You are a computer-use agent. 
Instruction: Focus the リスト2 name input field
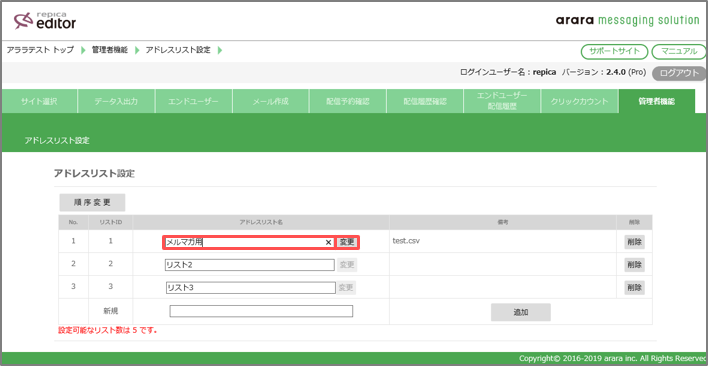tap(250, 265)
